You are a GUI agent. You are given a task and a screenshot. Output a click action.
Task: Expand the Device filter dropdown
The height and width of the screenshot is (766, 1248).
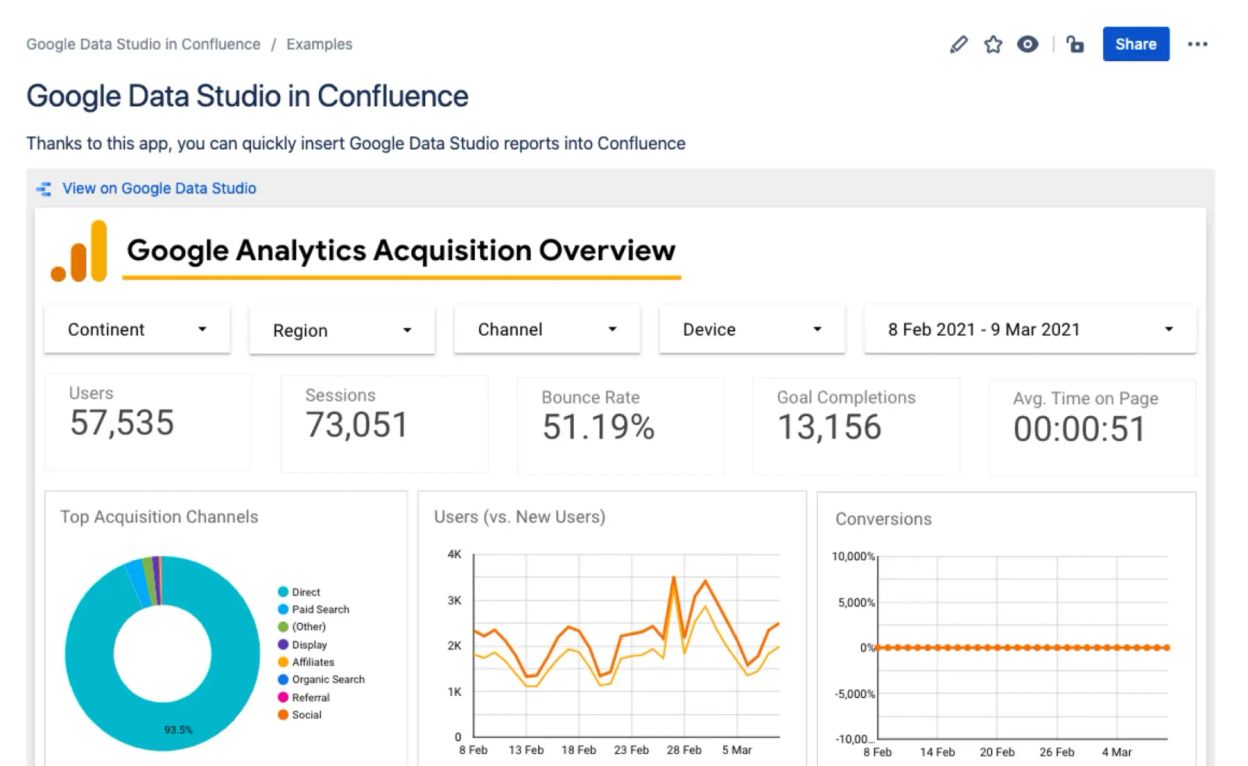(752, 330)
